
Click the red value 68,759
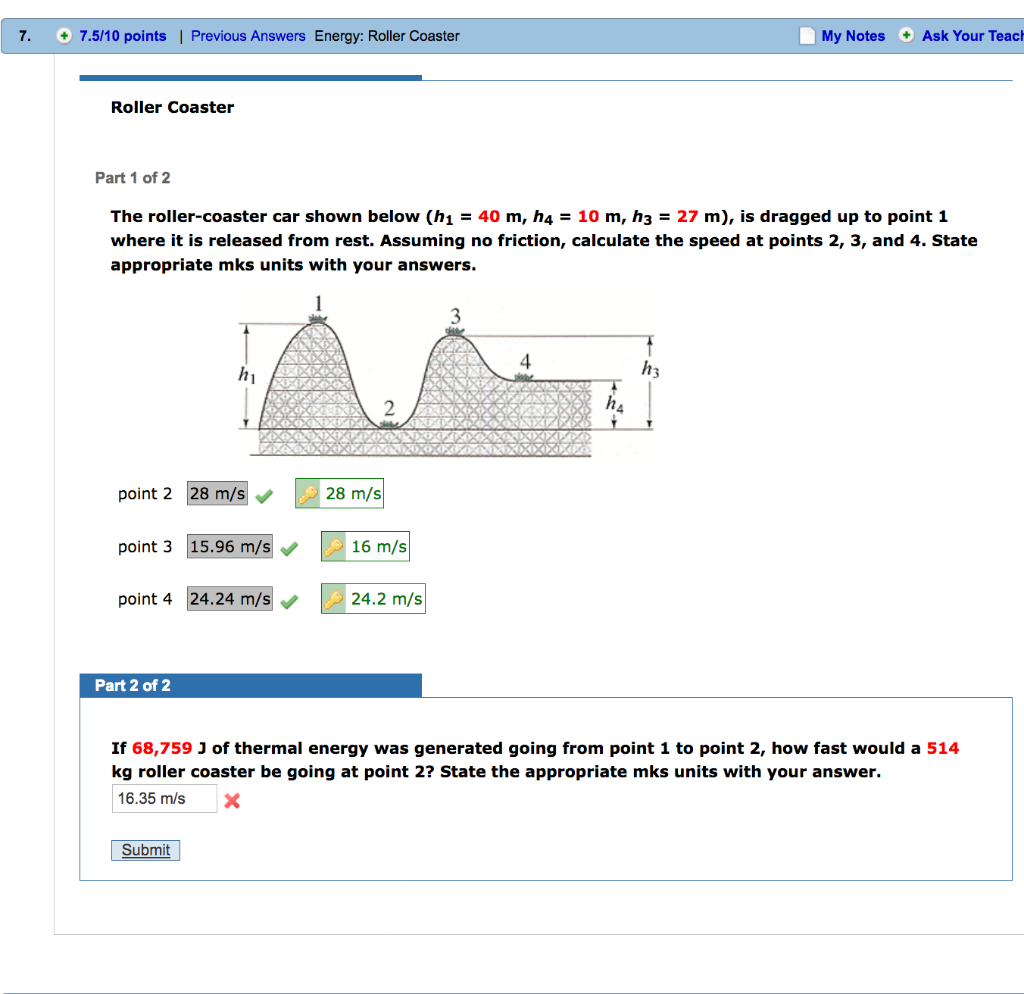click(x=162, y=748)
